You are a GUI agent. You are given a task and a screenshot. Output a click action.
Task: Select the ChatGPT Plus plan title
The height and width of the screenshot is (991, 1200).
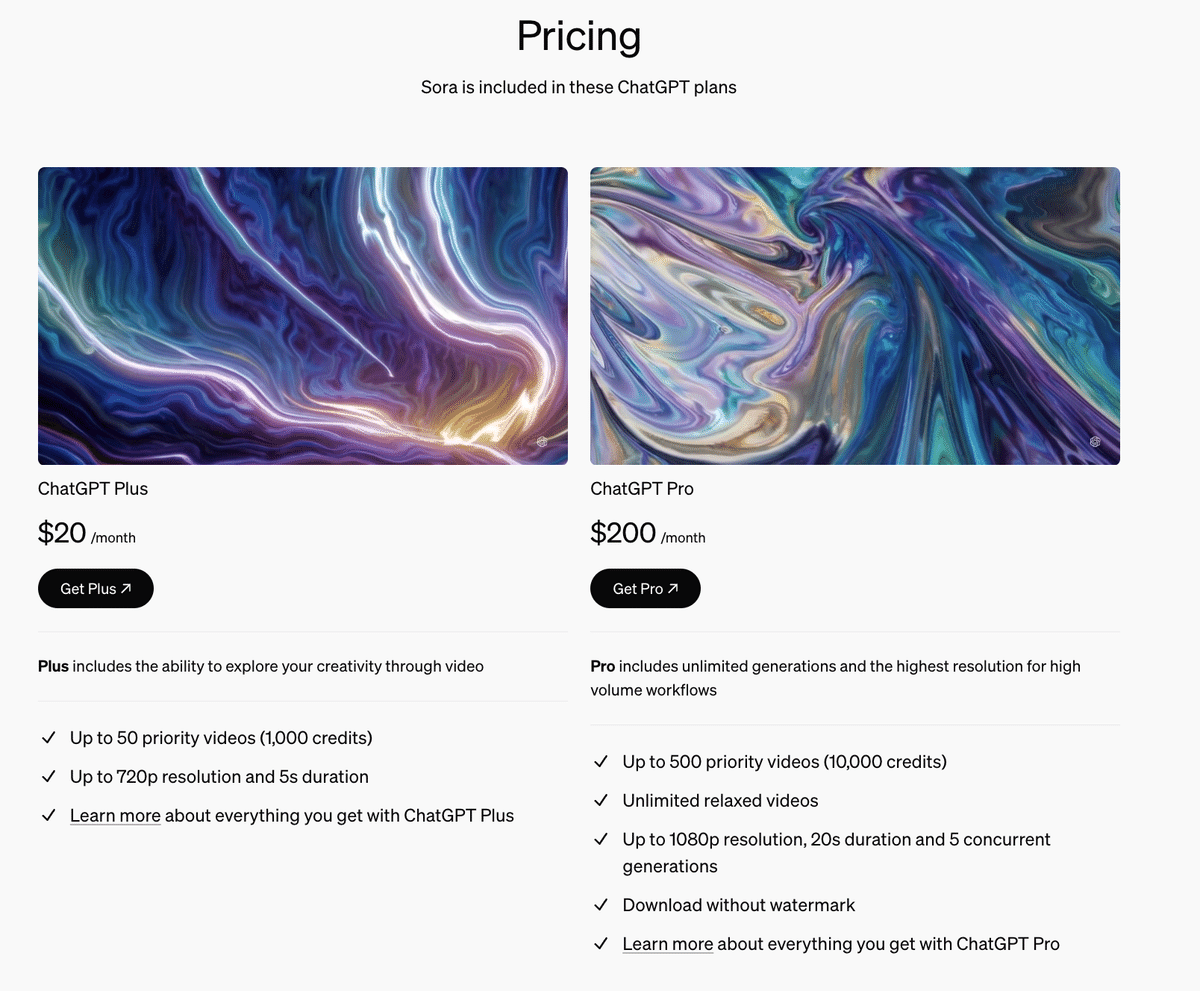click(93, 489)
